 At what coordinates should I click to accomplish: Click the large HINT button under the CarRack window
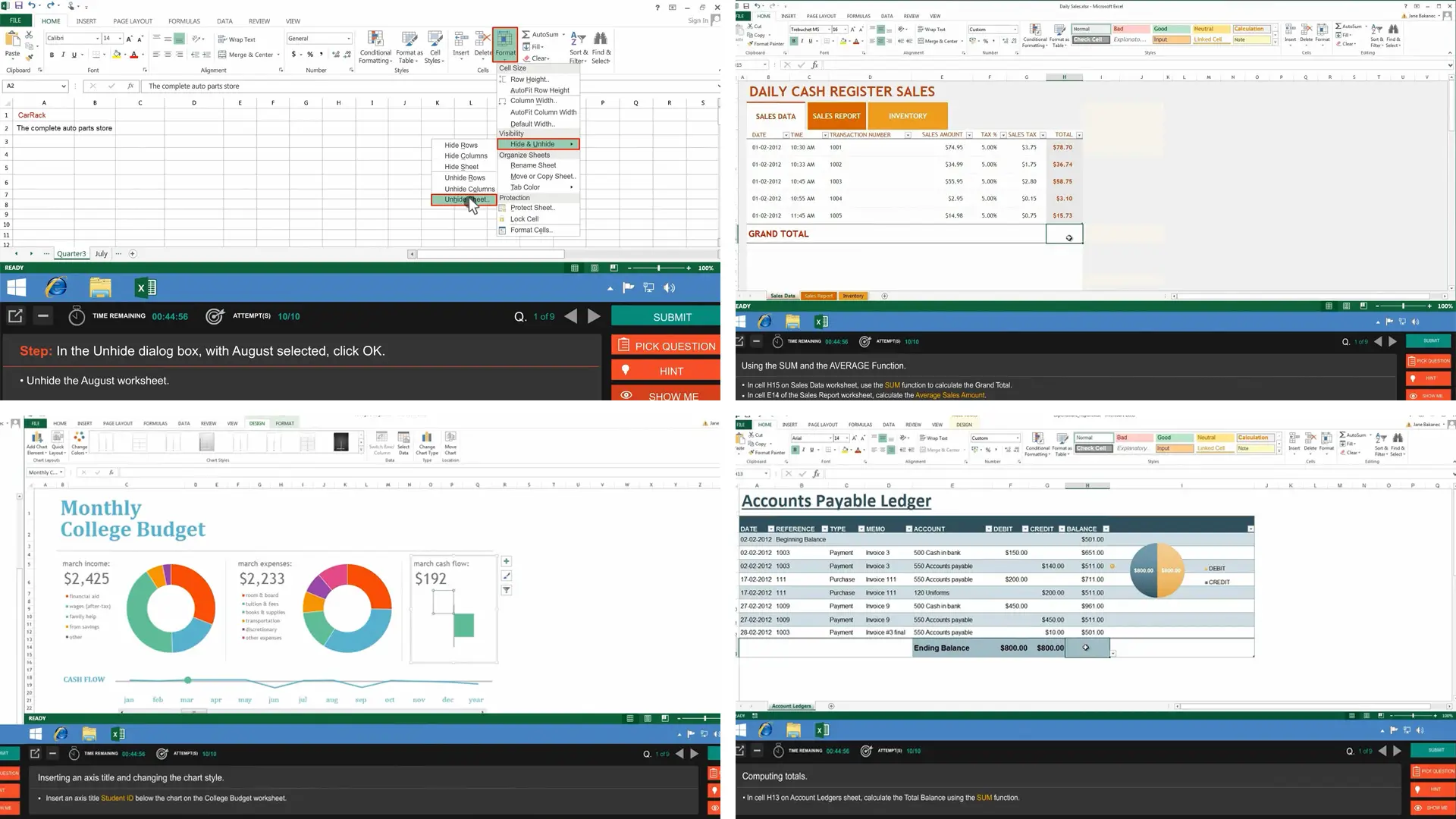coord(666,370)
